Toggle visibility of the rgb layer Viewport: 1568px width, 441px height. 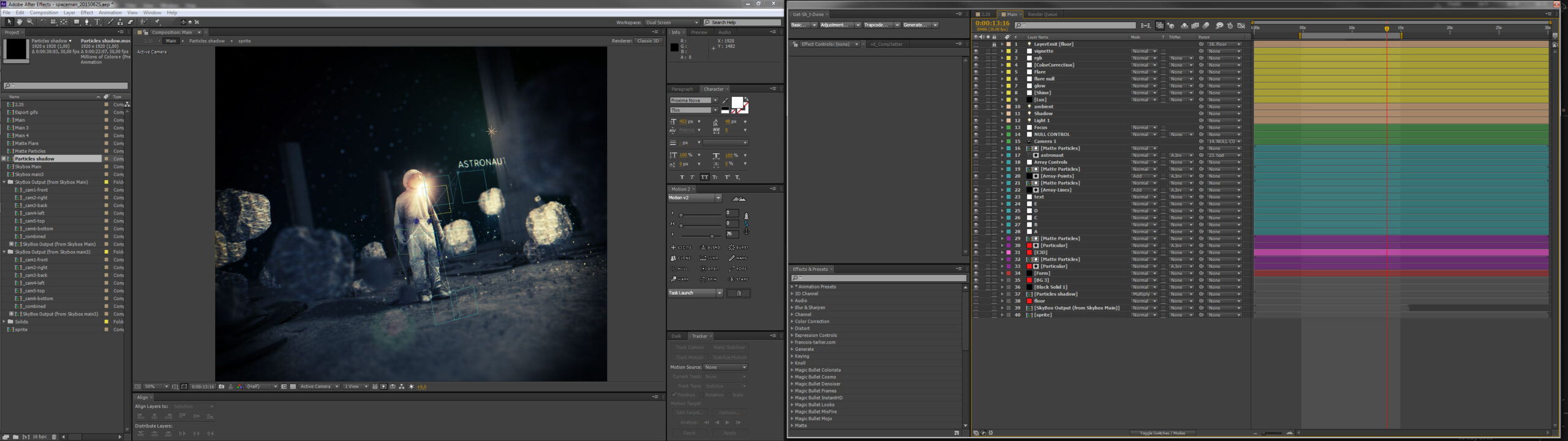point(976,58)
